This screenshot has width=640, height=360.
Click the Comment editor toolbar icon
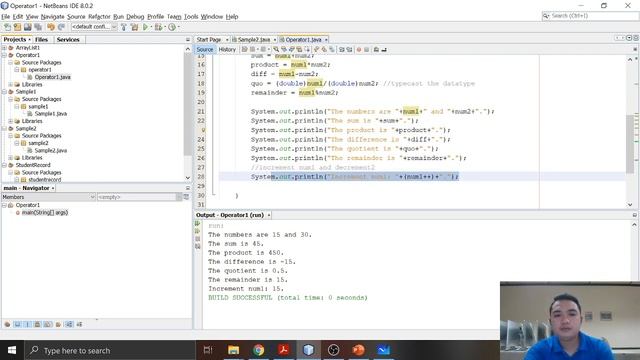[376, 49]
